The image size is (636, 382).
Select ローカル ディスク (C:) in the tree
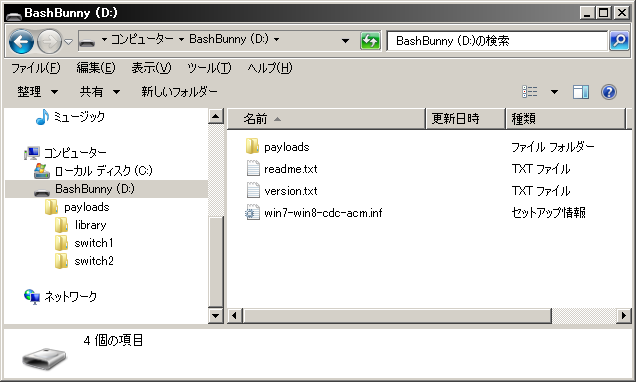(103, 171)
